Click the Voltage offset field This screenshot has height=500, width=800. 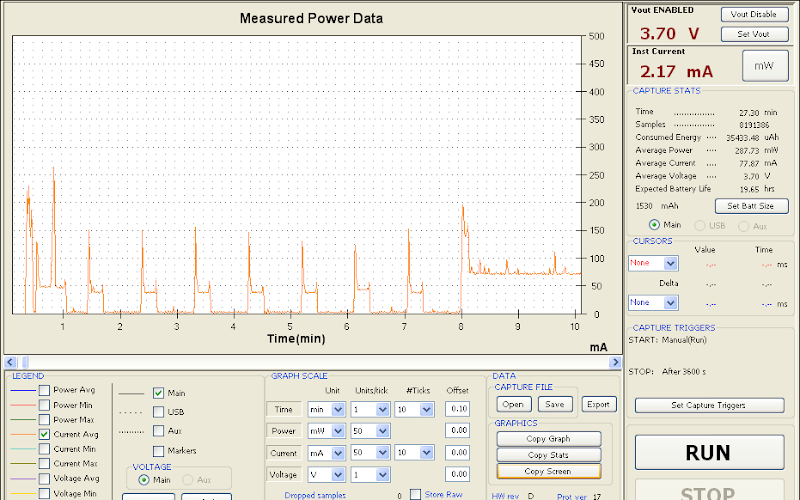(x=458, y=474)
